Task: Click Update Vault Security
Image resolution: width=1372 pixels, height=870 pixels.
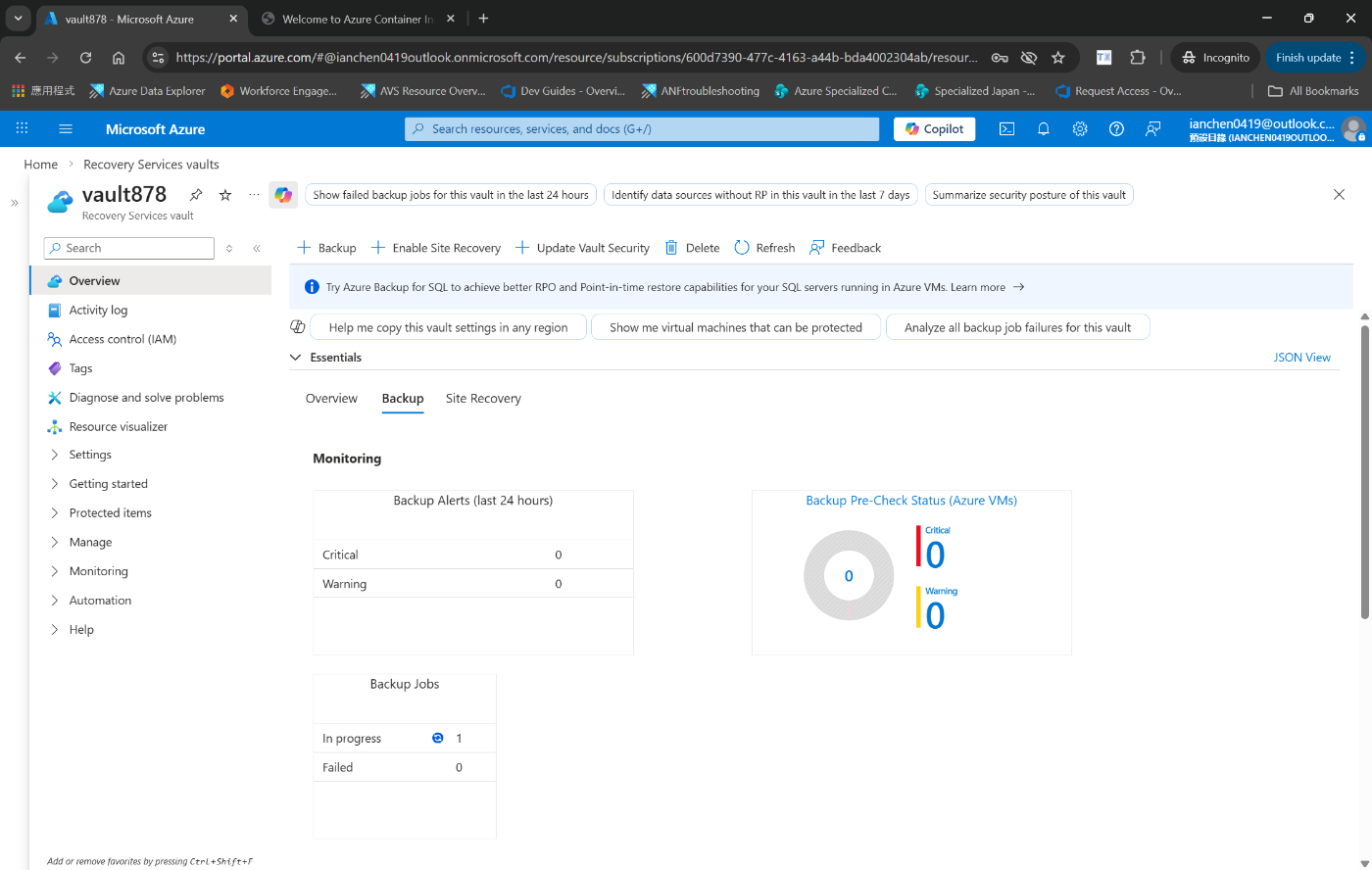Action: coord(582,248)
